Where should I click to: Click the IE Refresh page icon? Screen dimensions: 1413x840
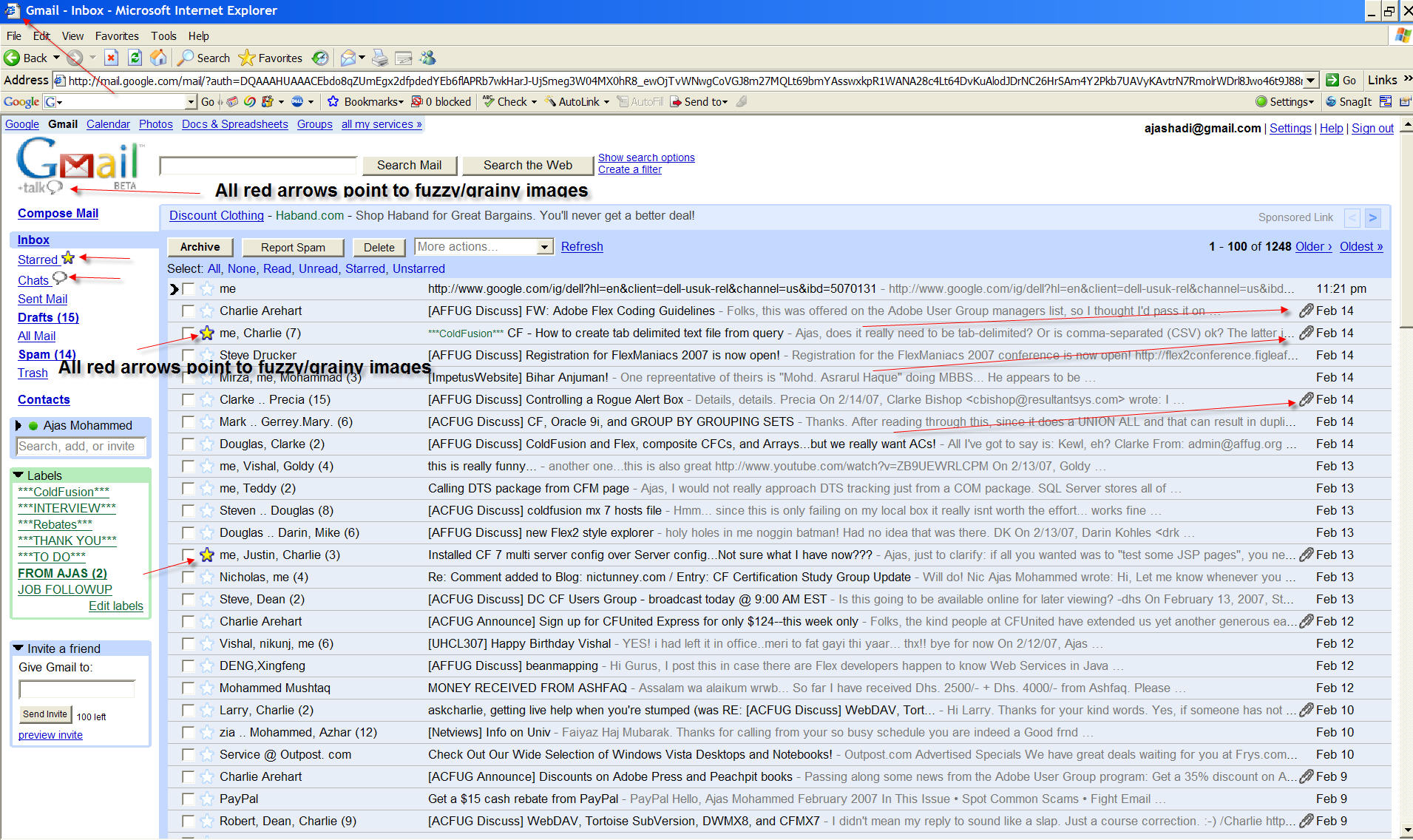[x=135, y=58]
